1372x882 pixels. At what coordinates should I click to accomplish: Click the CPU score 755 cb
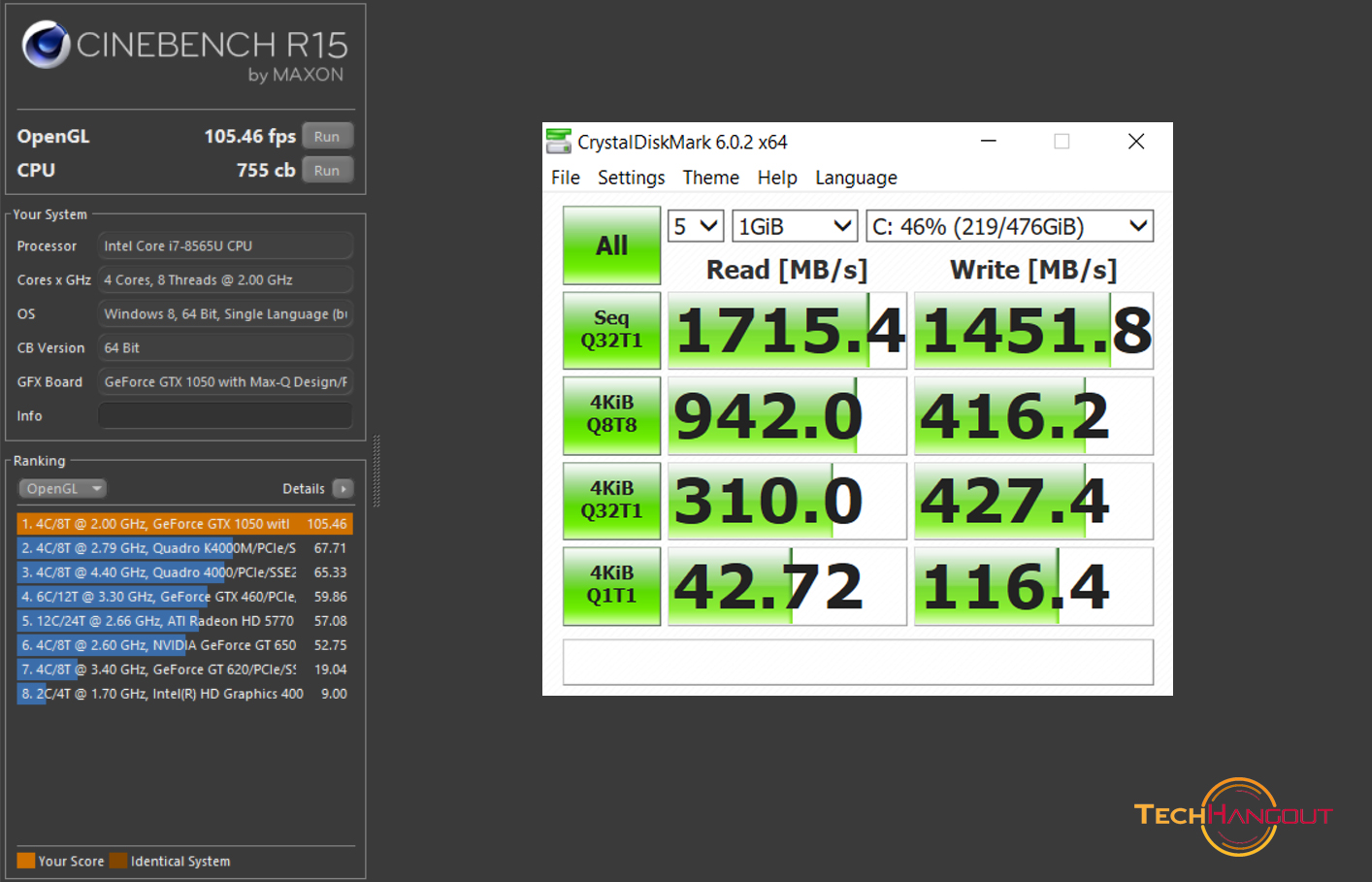tap(266, 171)
